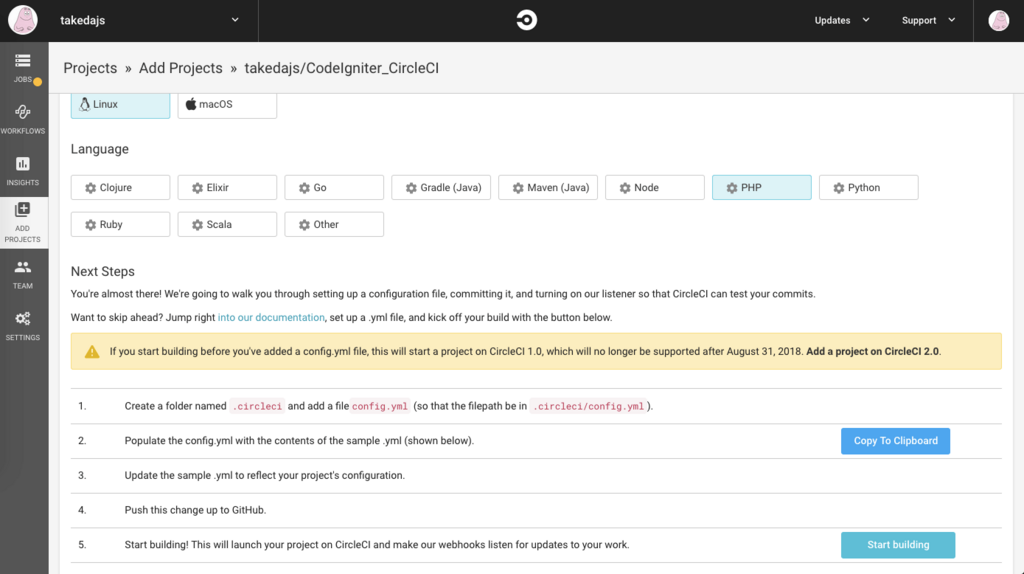Choose Elixir as the language
The image size is (1024, 574).
coord(227,187)
